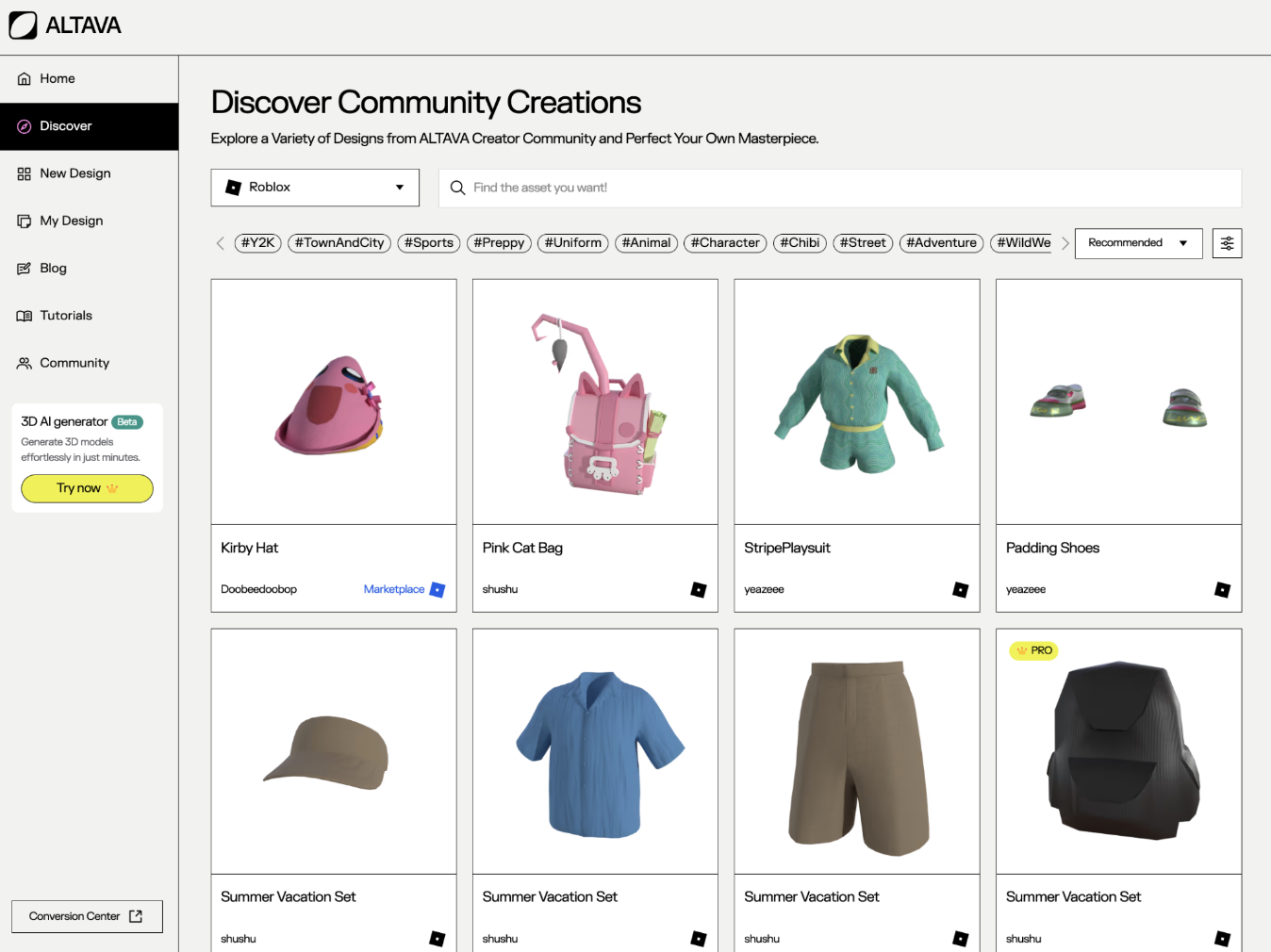
Task: Choose the #Street tag
Action: tap(863, 243)
